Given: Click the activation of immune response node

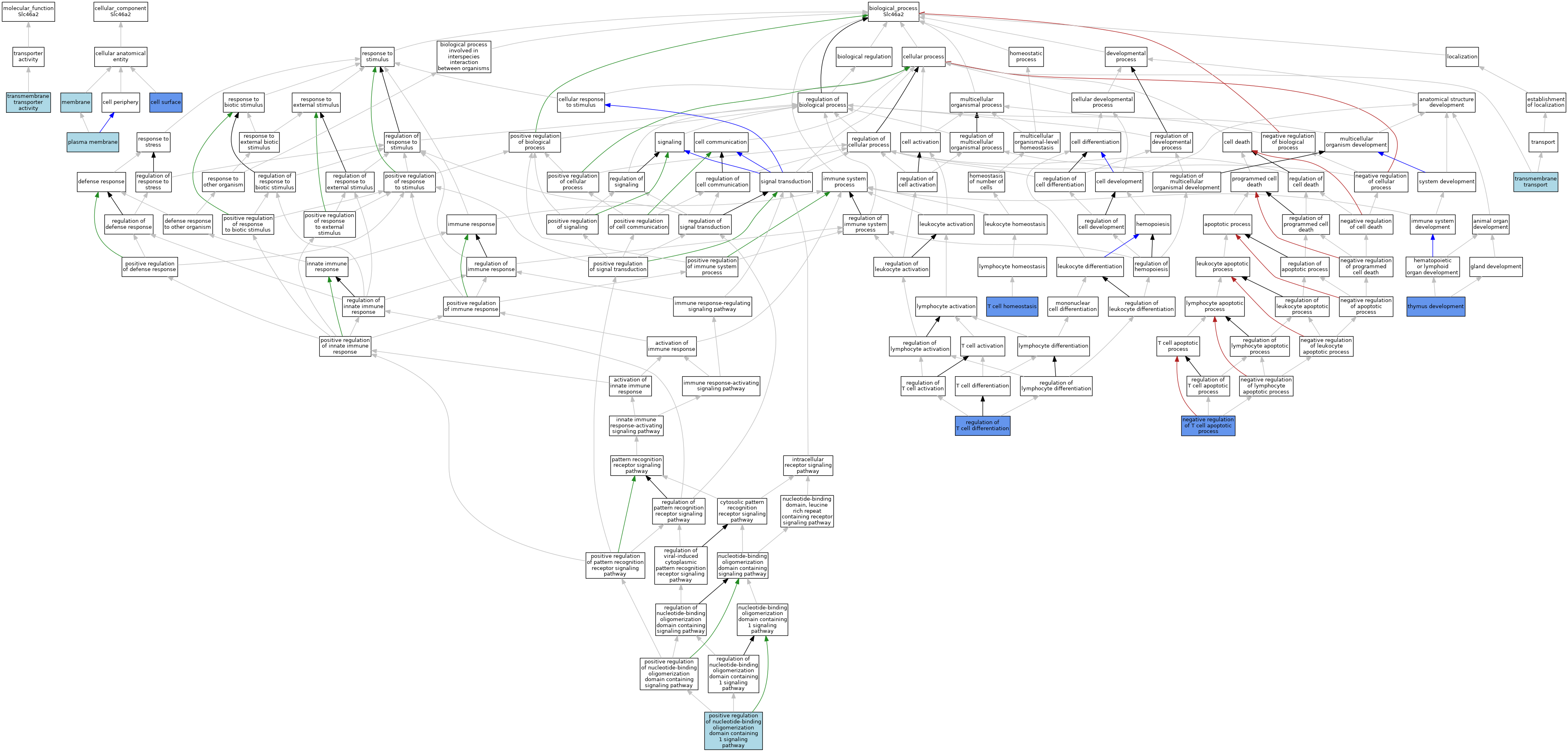Looking at the screenshot, I should click(671, 346).
